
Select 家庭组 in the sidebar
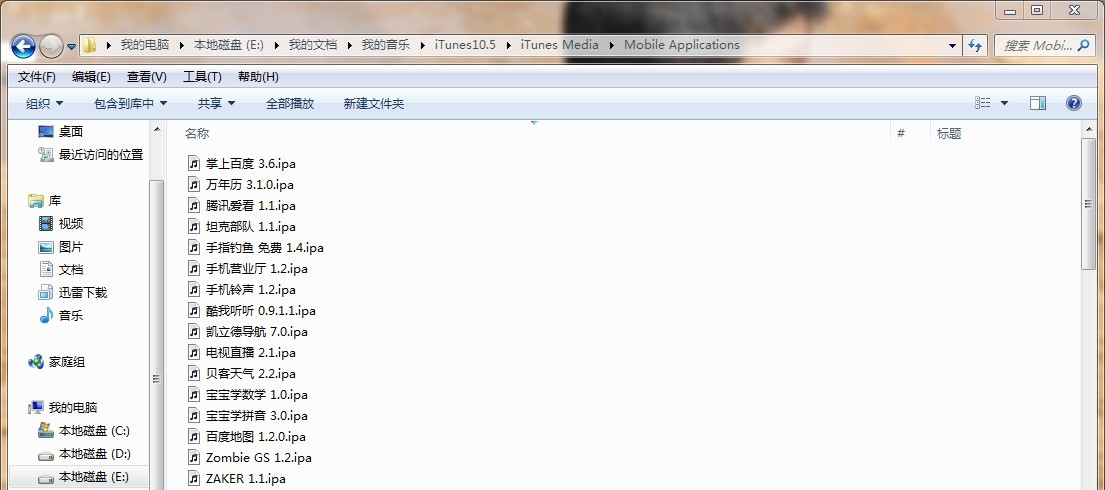pyautogui.click(x=66, y=362)
